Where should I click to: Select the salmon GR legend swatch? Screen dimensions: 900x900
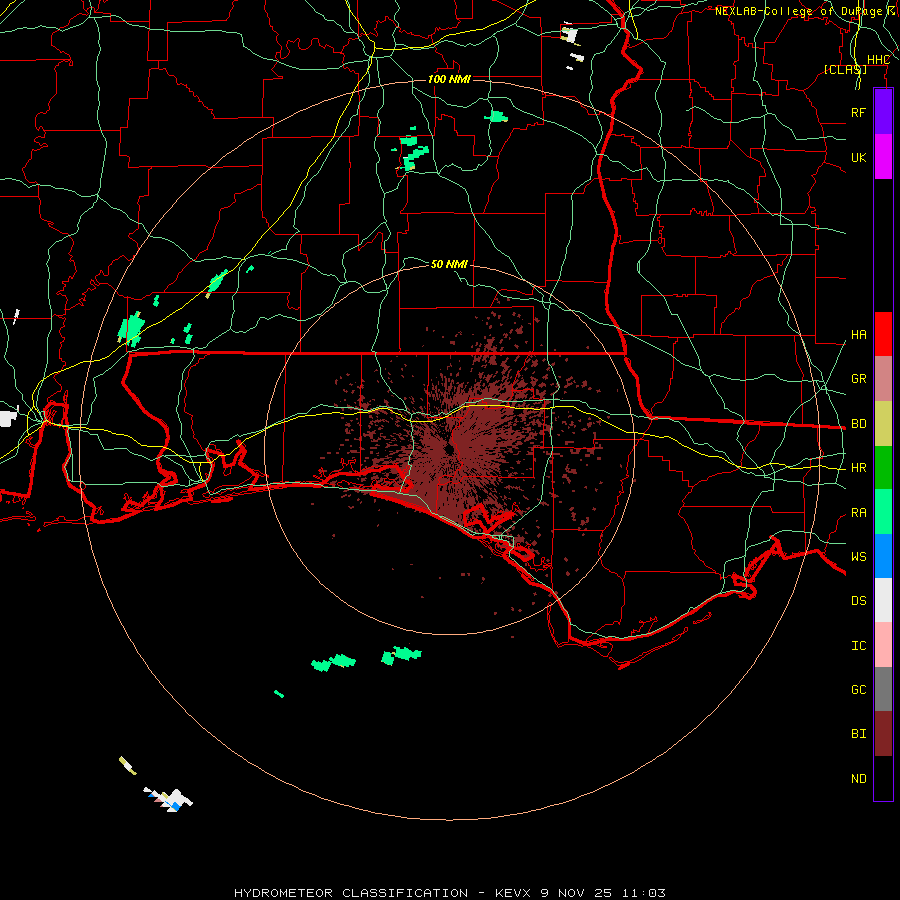pos(883,379)
